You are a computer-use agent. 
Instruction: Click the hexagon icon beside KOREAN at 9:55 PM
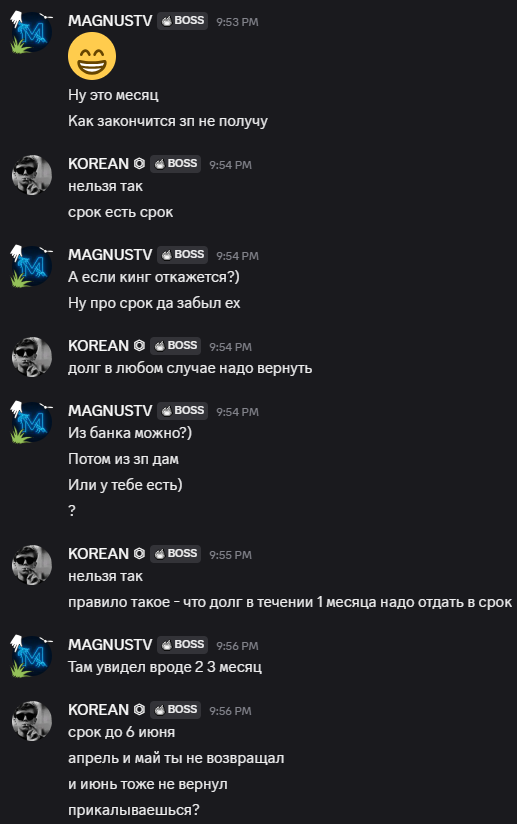tap(139, 553)
